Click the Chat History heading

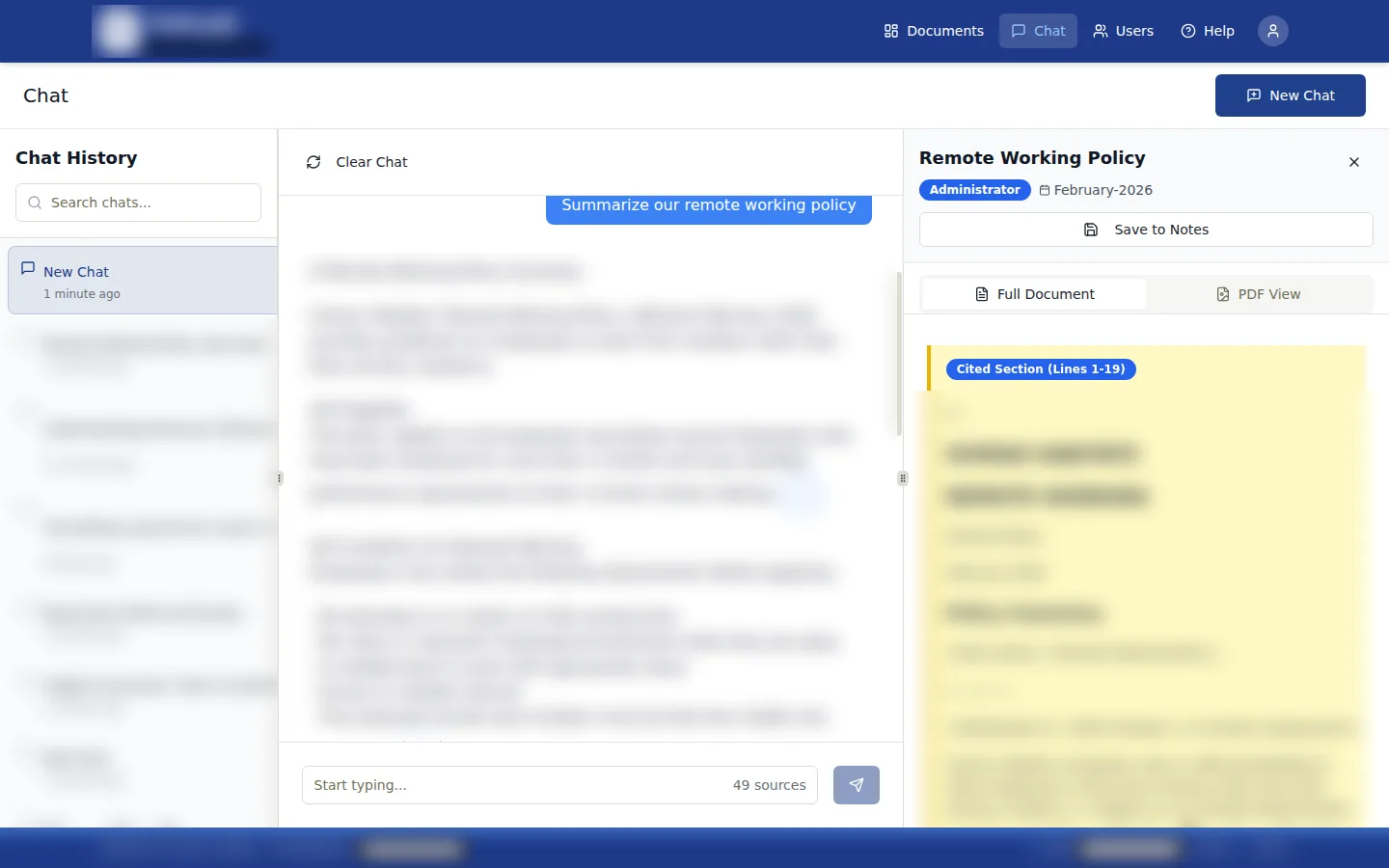click(x=76, y=157)
